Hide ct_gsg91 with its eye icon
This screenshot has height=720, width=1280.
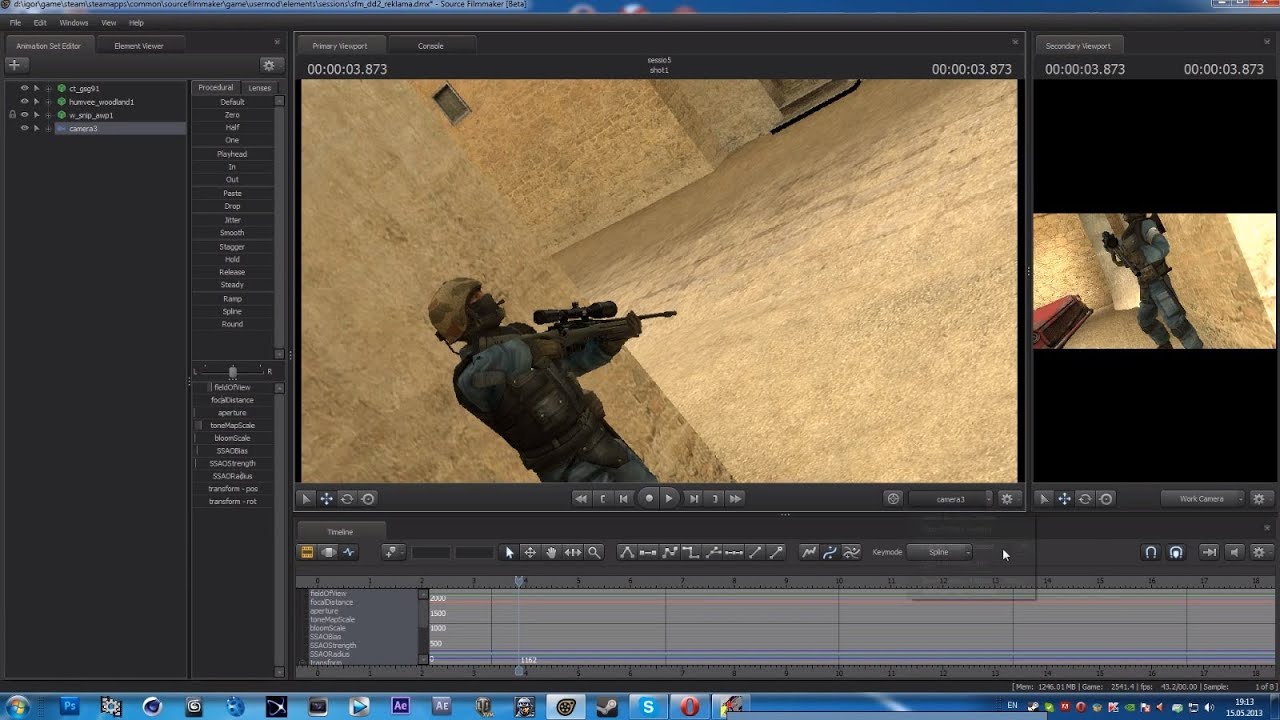click(x=24, y=88)
